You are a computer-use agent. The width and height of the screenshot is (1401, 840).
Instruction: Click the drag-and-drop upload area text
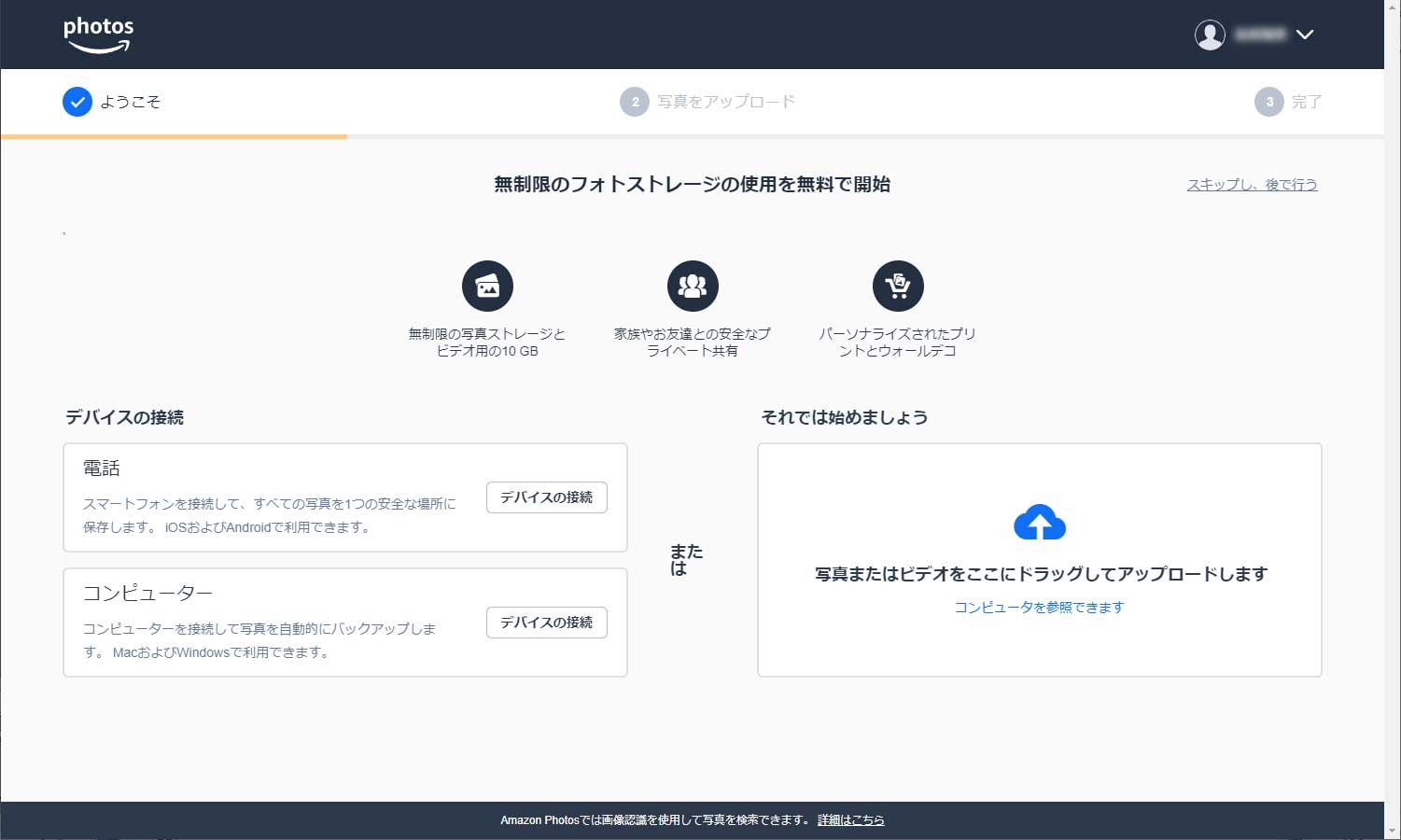pos(1041,574)
